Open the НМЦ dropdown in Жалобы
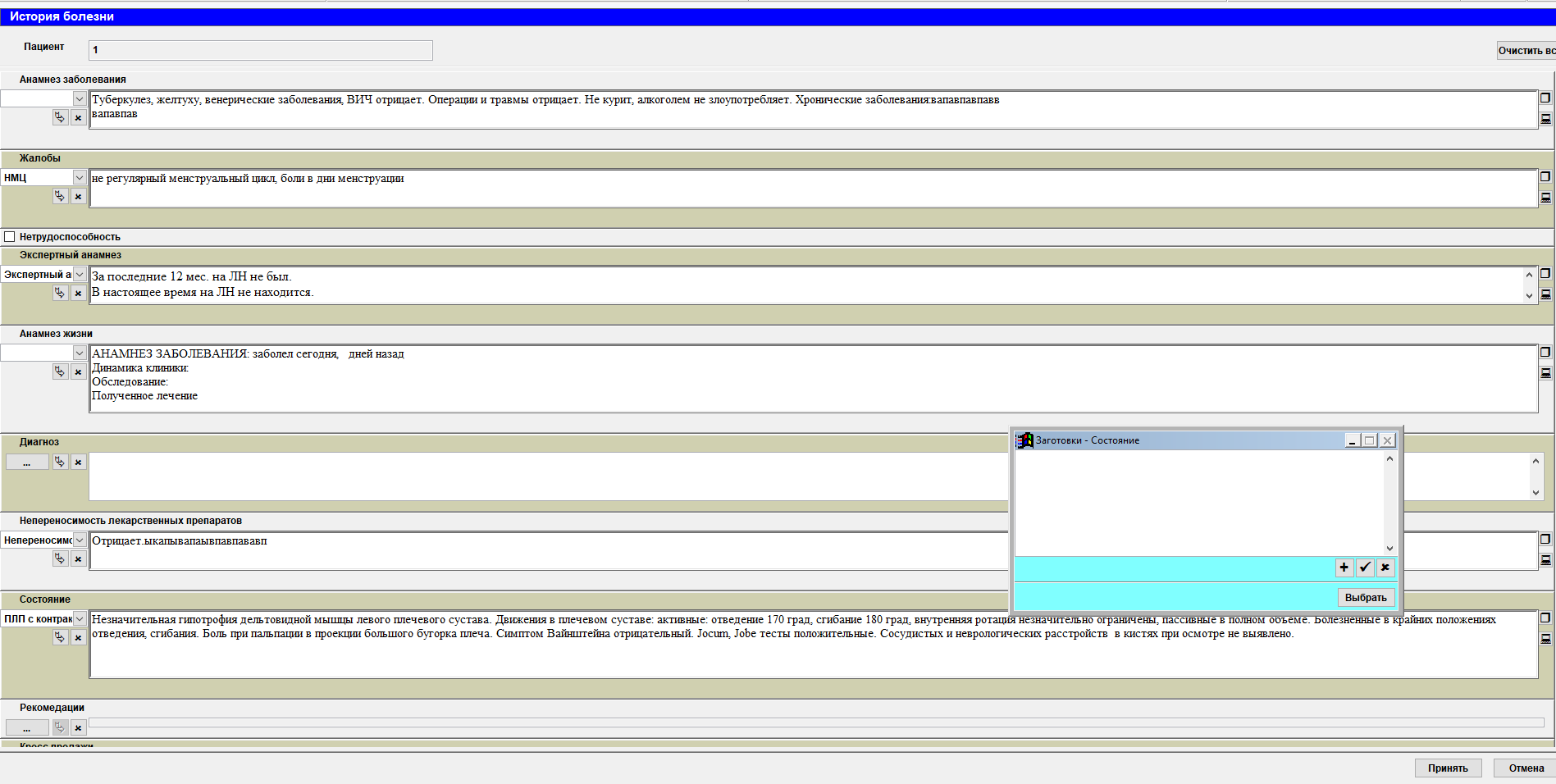The height and width of the screenshot is (784, 1556). 80,178
